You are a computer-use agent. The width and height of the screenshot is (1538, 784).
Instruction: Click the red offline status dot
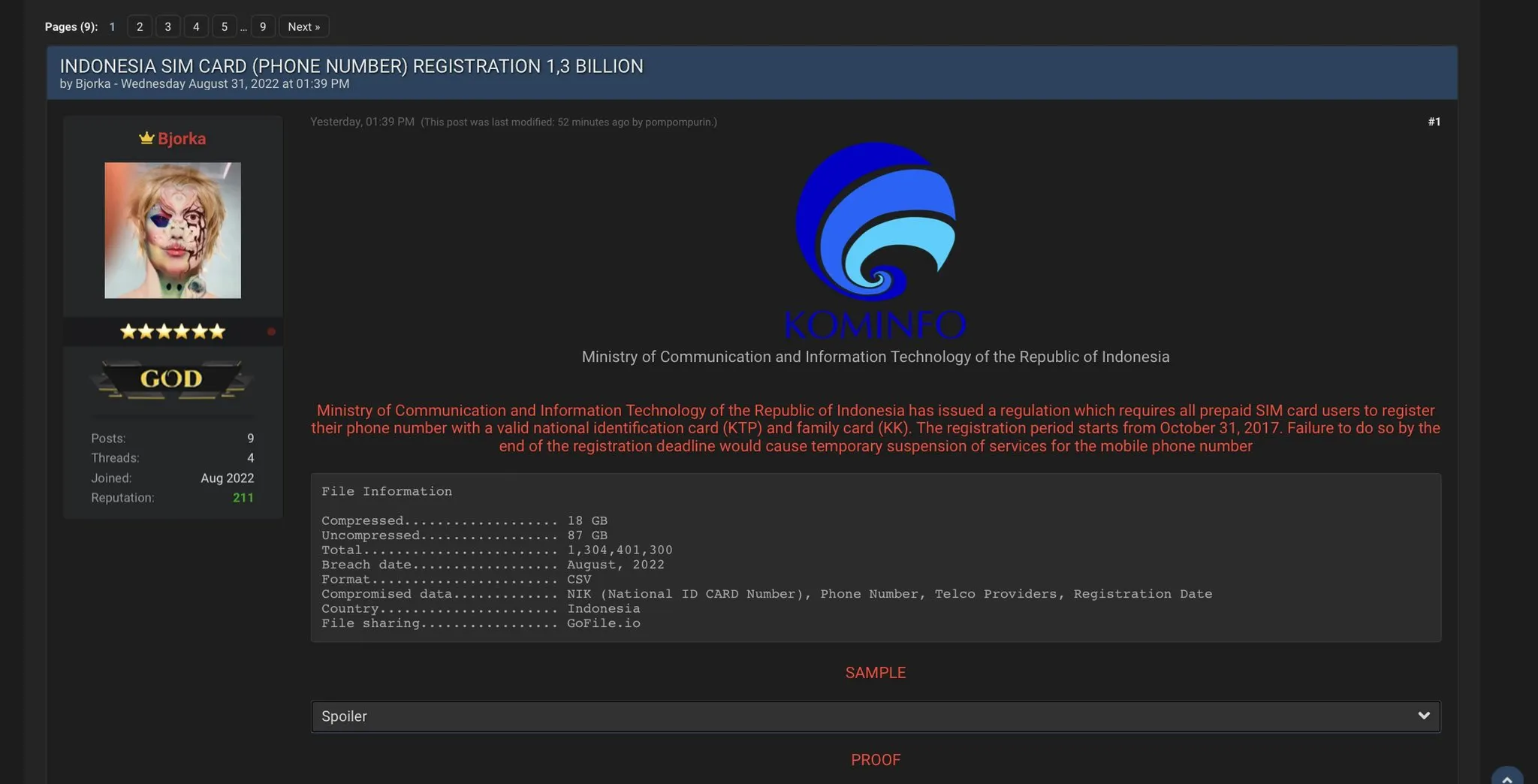tap(271, 331)
